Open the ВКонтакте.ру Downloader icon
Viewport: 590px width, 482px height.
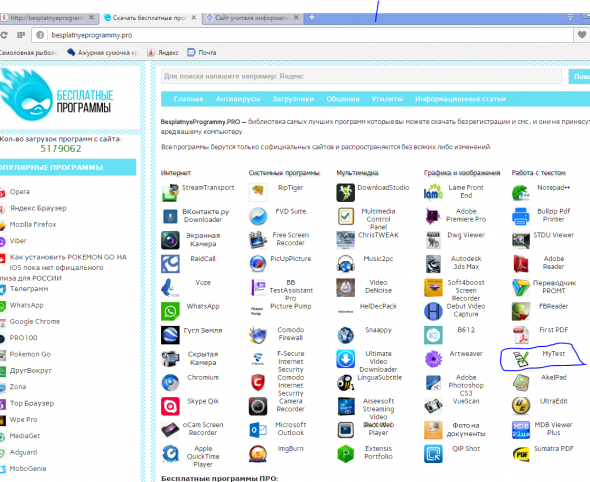pos(170,216)
